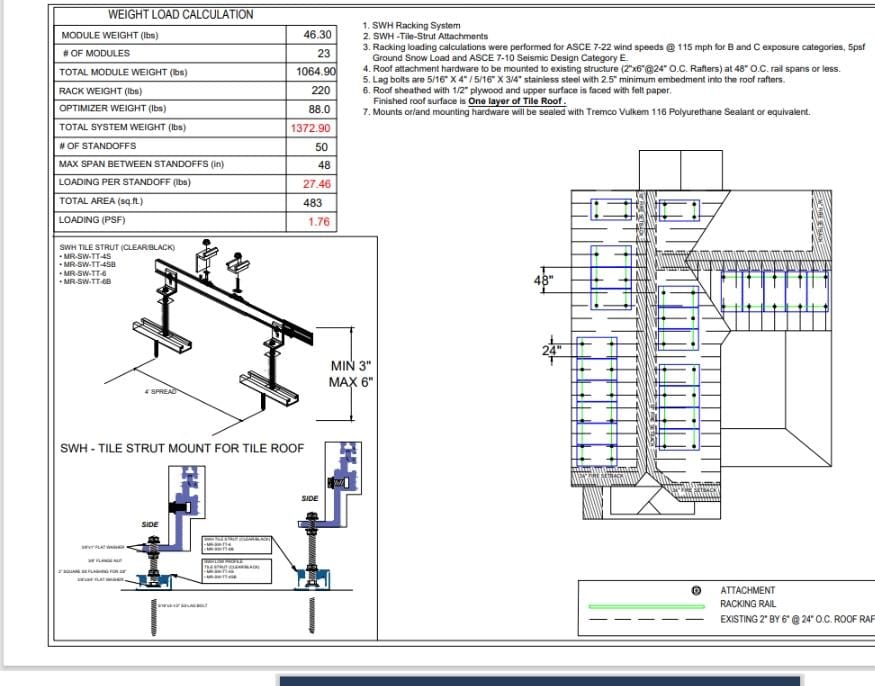Viewport: 875px width, 686px height.
Task: Click the standoffs count value 50
Action: coord(321,147)
